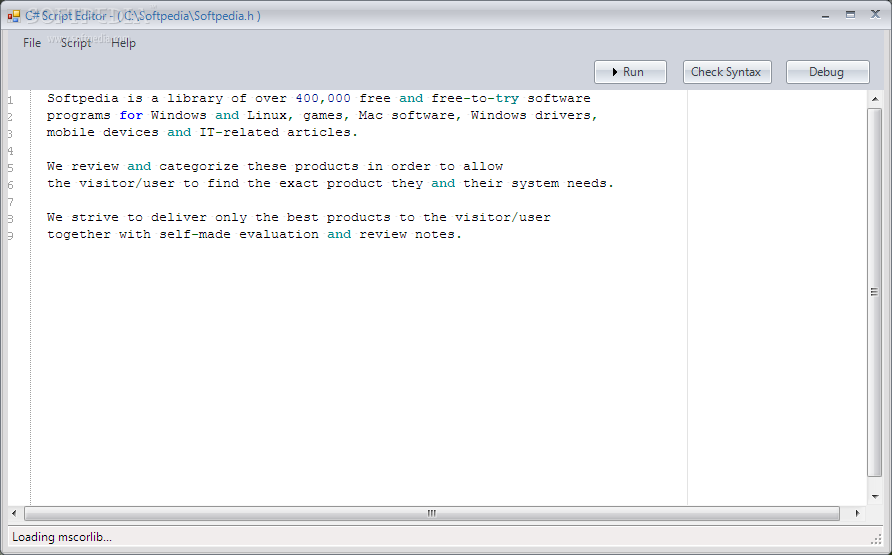Click the vertical scrollbar down arrow

(875, 497)
